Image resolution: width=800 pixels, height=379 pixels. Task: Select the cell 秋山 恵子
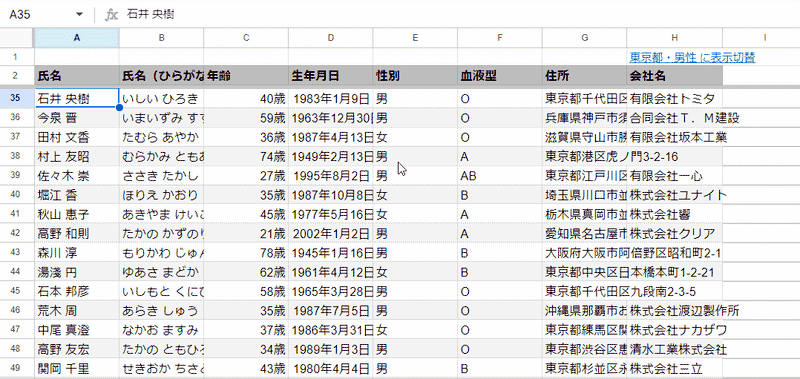(x=77, y=214)
